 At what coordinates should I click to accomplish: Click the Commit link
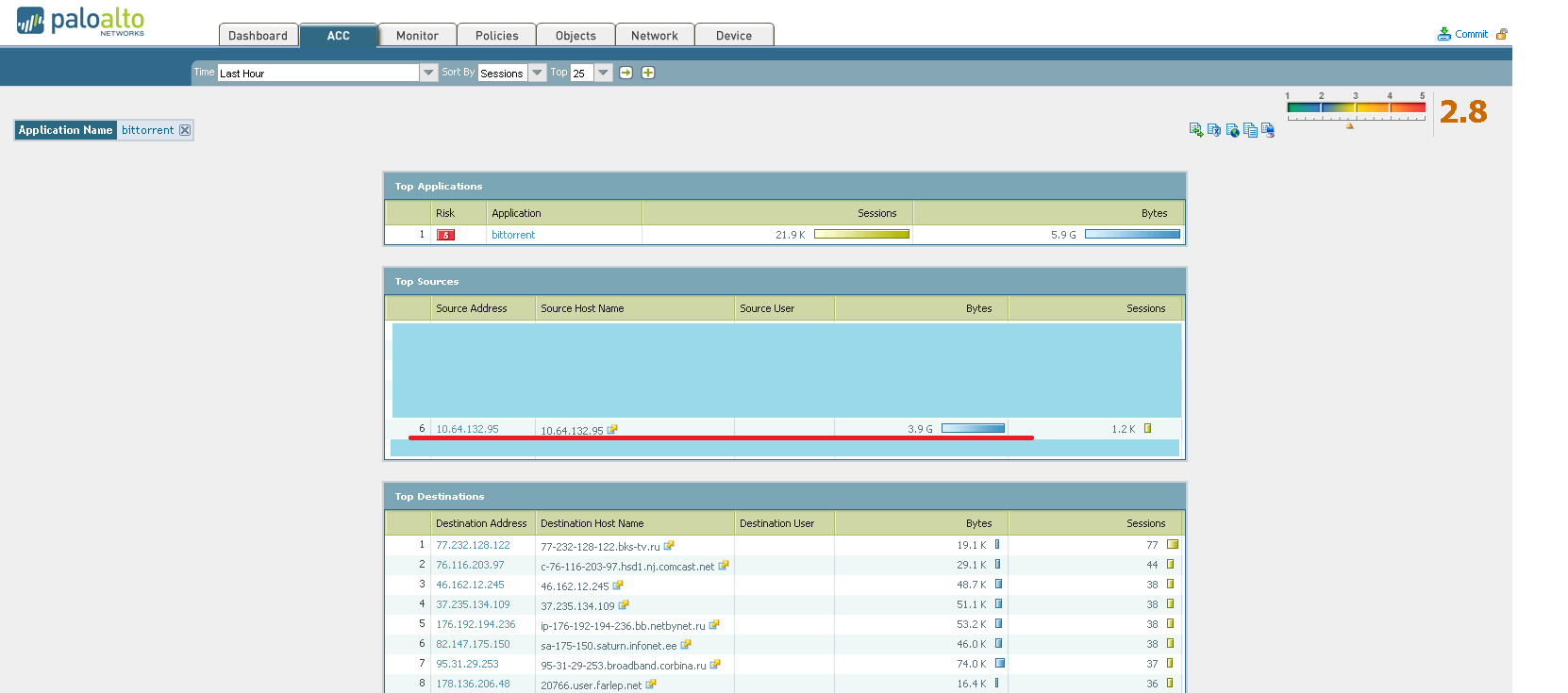coord(1471,34)
